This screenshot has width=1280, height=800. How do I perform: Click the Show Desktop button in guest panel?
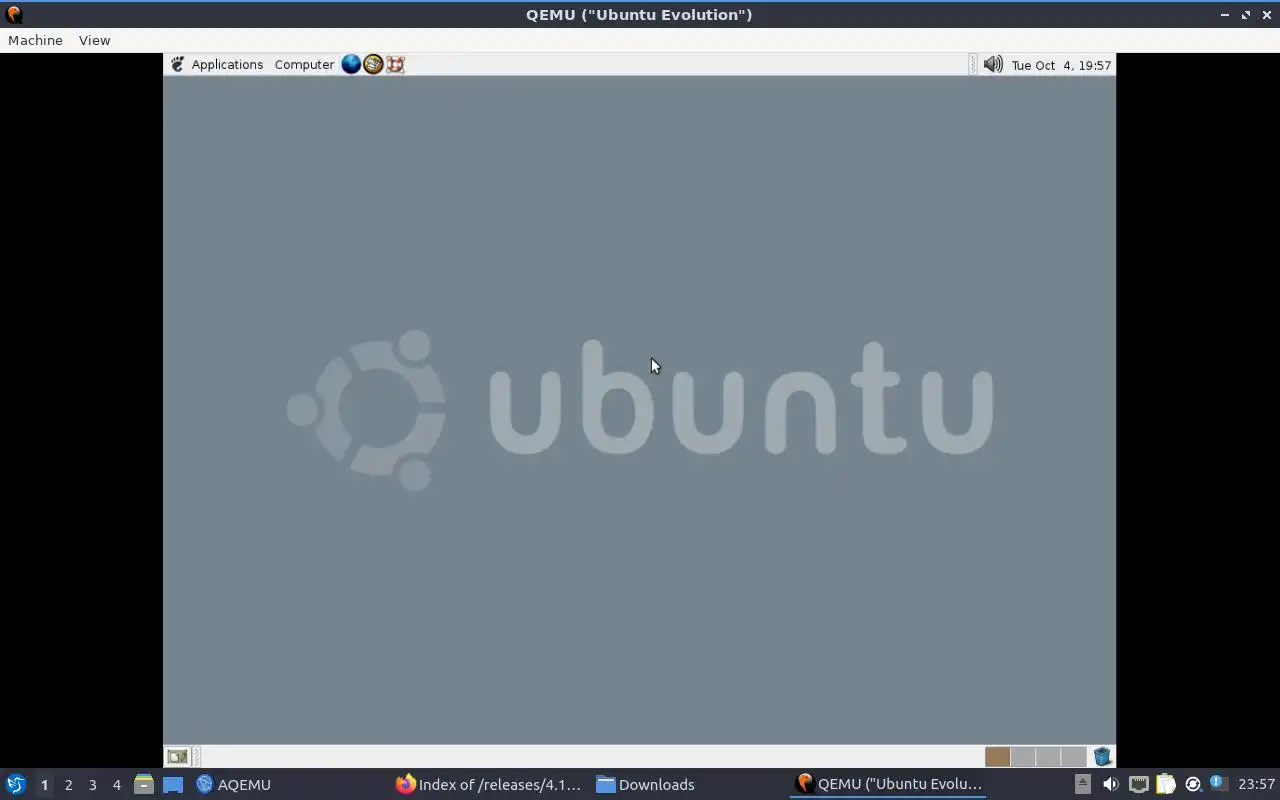177,757
